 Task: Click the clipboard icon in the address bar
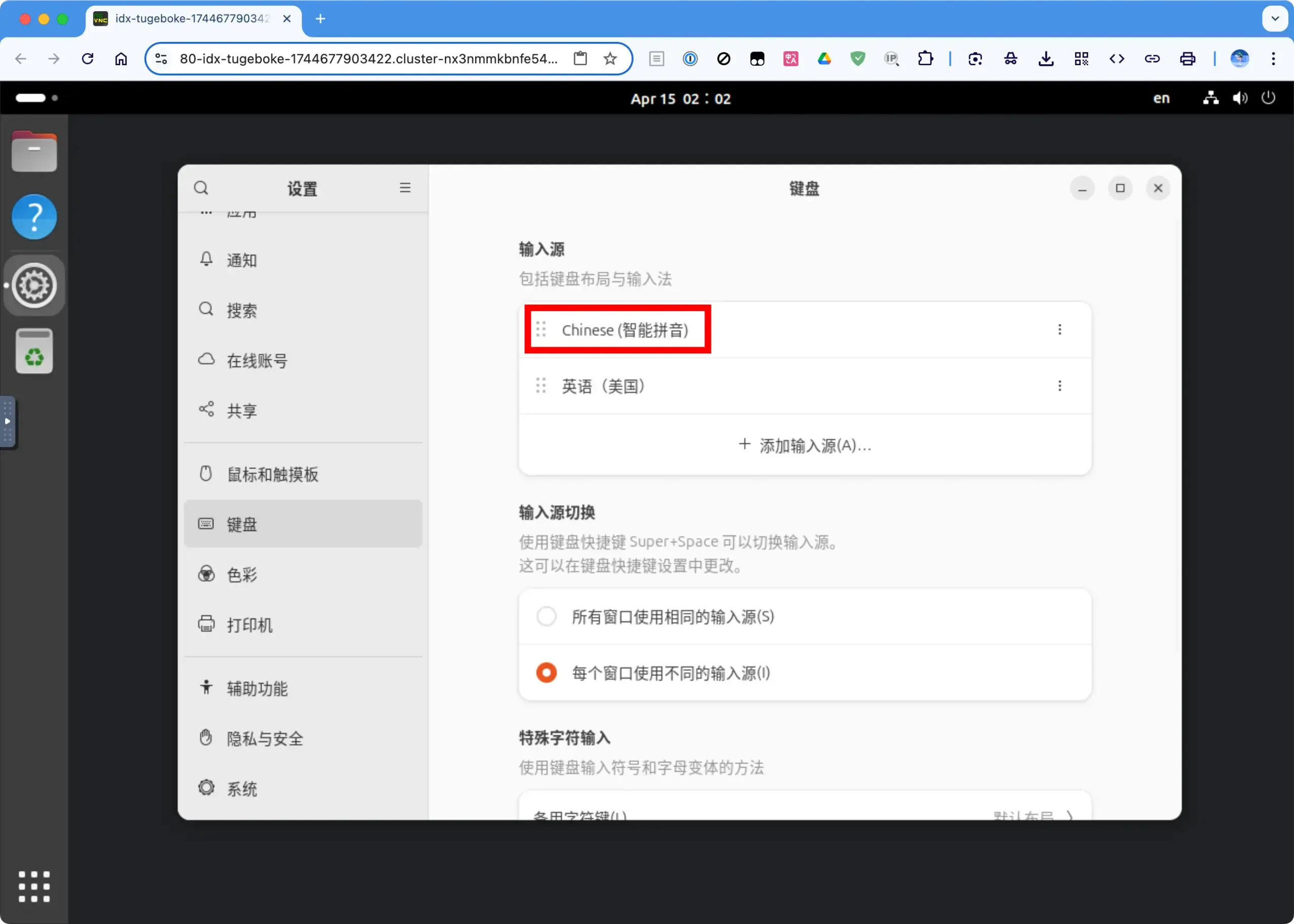(580, 59)
